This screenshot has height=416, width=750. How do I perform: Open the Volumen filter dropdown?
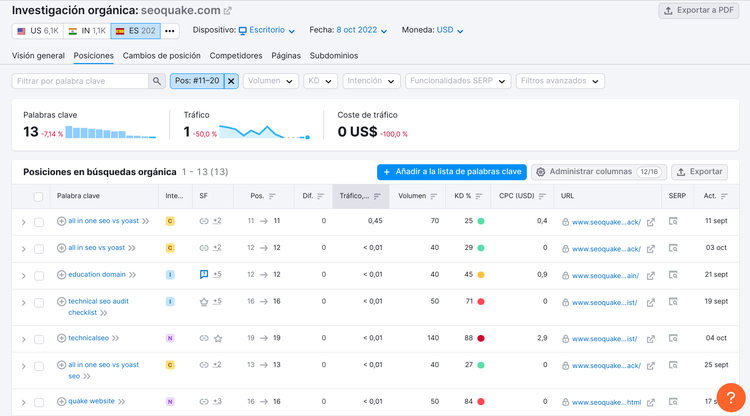tap(271, 81)
